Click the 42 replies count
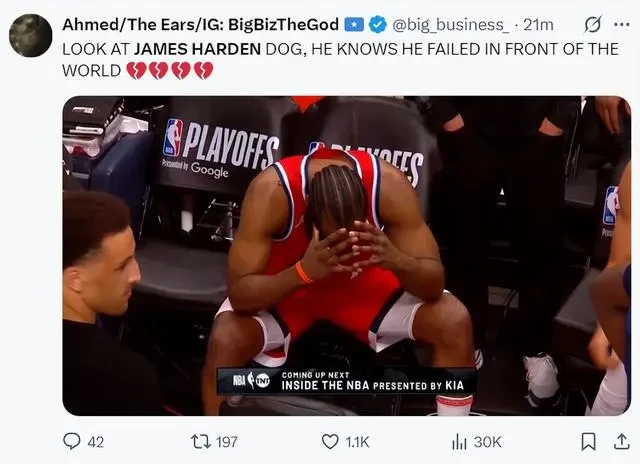Viewport: 640px width, 464px height. tap(96, 442)
